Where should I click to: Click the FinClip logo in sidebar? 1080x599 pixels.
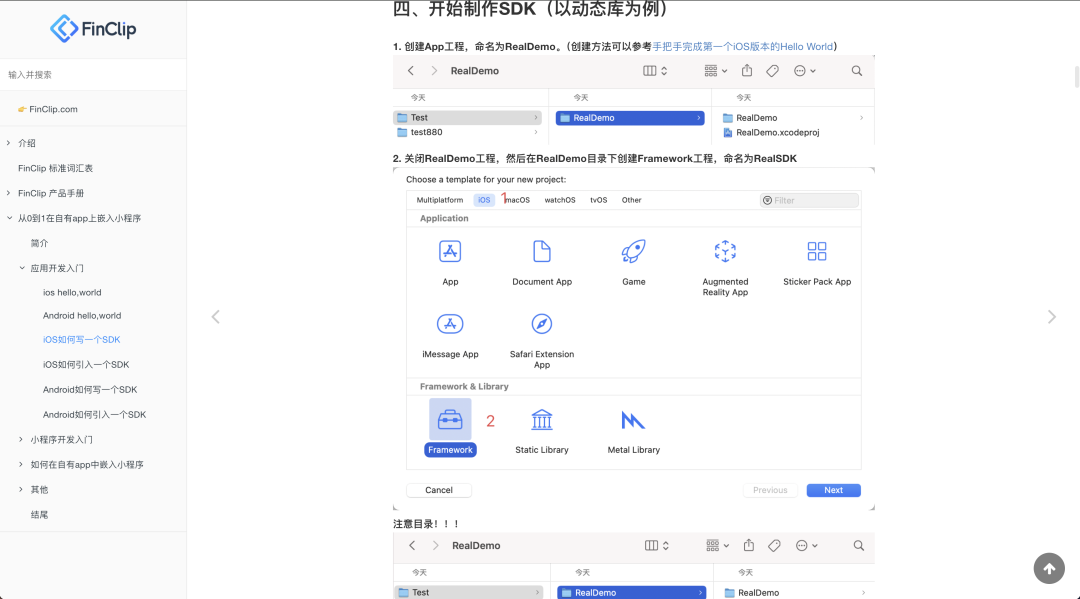[93, 28]
